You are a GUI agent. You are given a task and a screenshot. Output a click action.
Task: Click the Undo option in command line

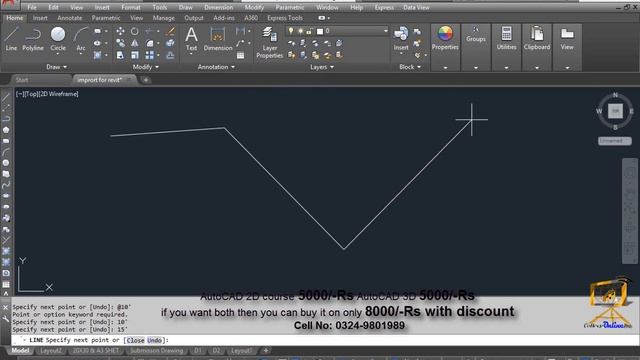click(154, 340)
